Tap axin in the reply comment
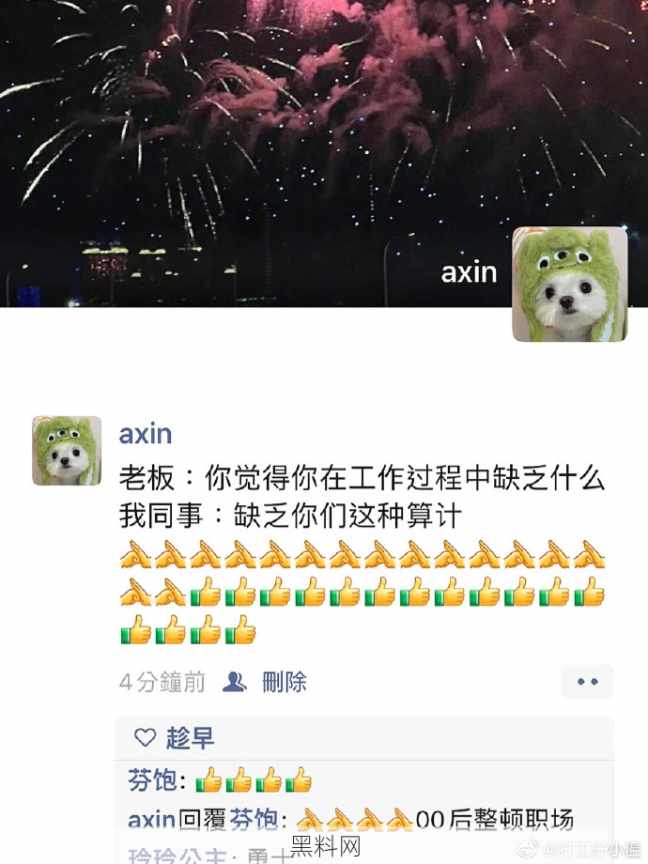 point(151,820)
